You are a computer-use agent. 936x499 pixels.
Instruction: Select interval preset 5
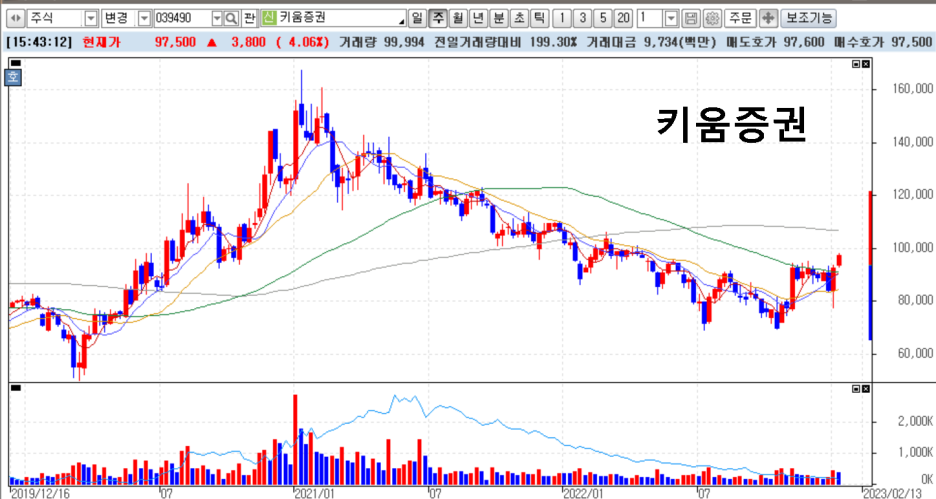[x=603, y=19]
